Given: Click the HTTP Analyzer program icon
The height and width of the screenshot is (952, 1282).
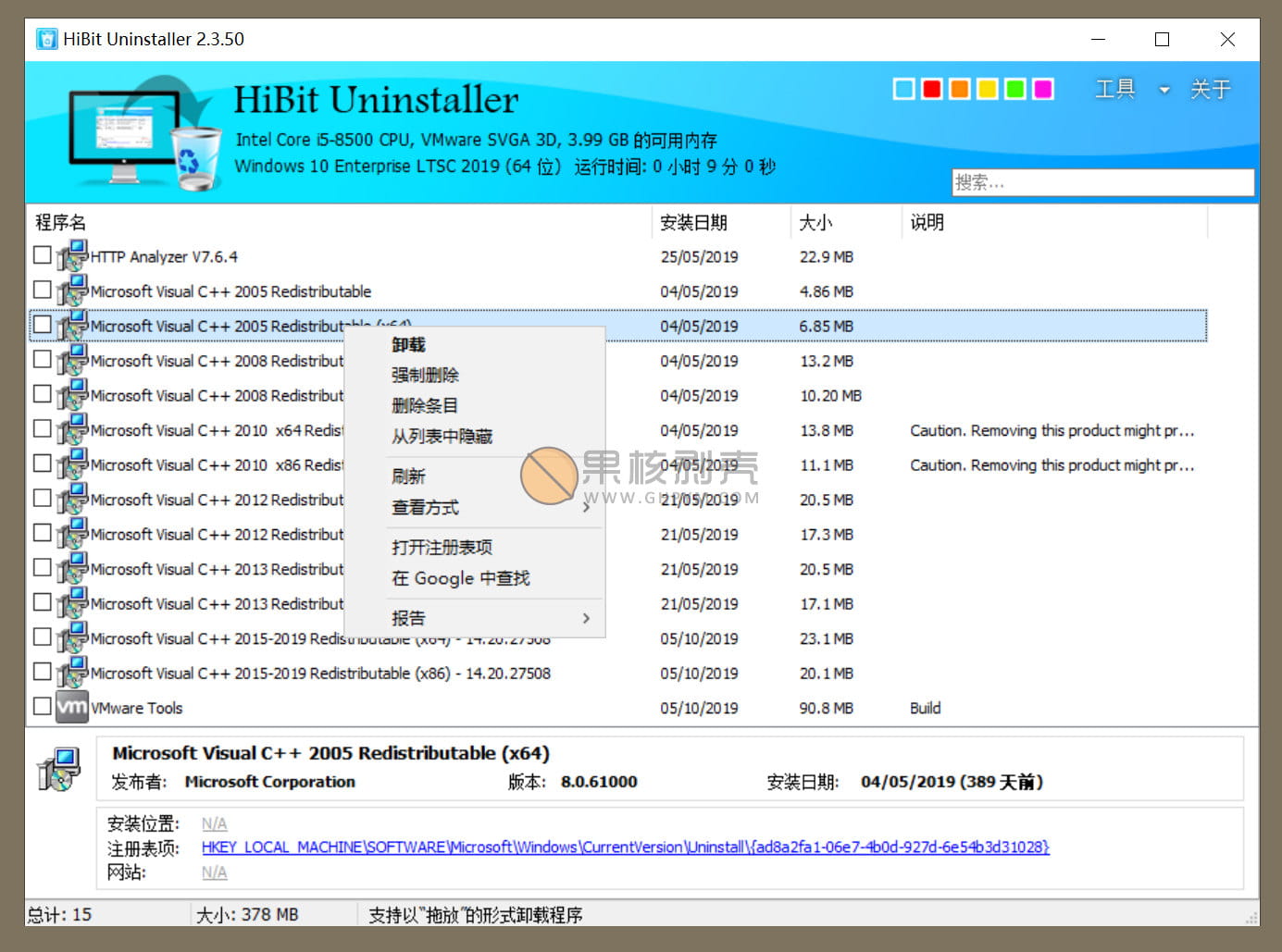Looking at the screenshot, I should [x=71, y=256].
